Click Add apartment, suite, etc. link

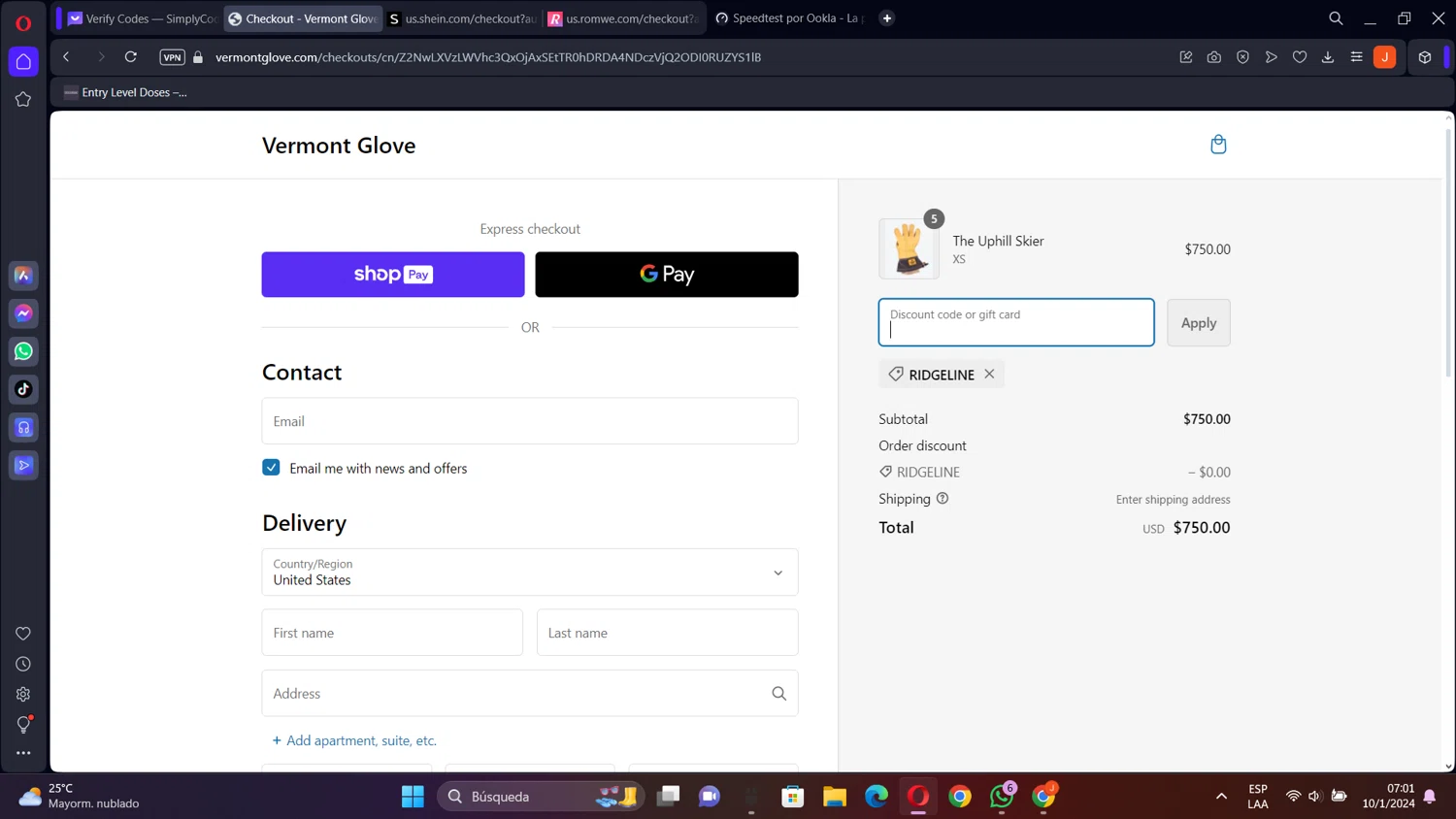point(354,740)
